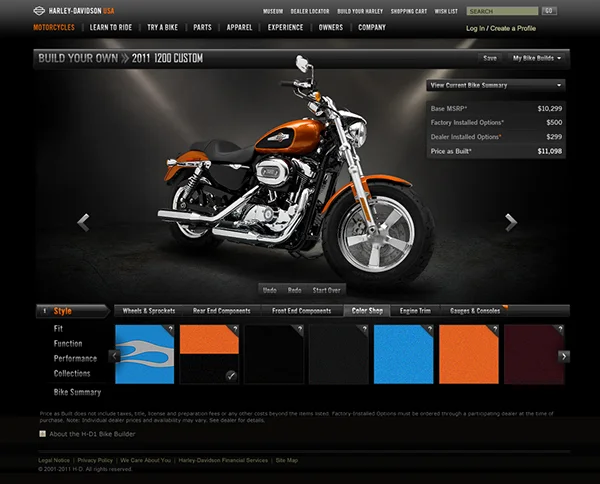Click the Redo button
Image resolution: width=600 pixels, height=484 pixels.
294,290
